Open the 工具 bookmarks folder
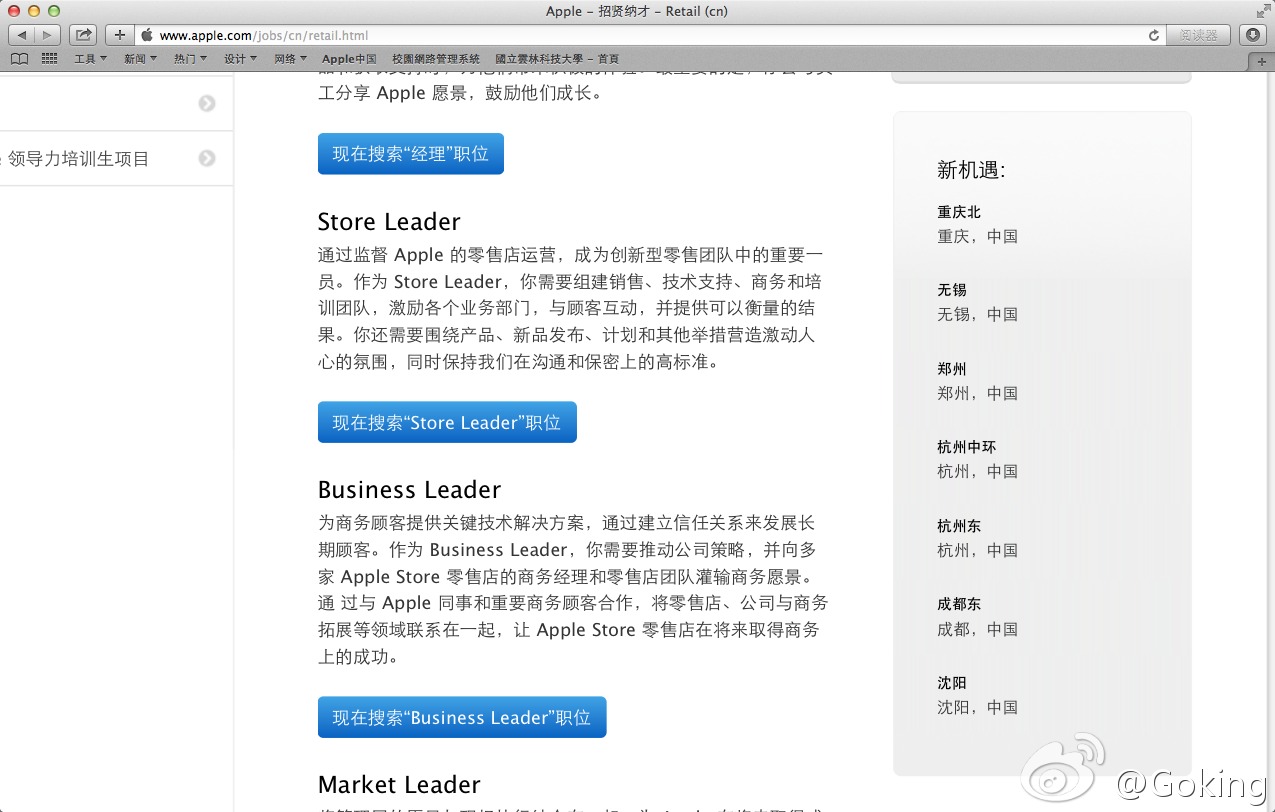 click(91, 59)
